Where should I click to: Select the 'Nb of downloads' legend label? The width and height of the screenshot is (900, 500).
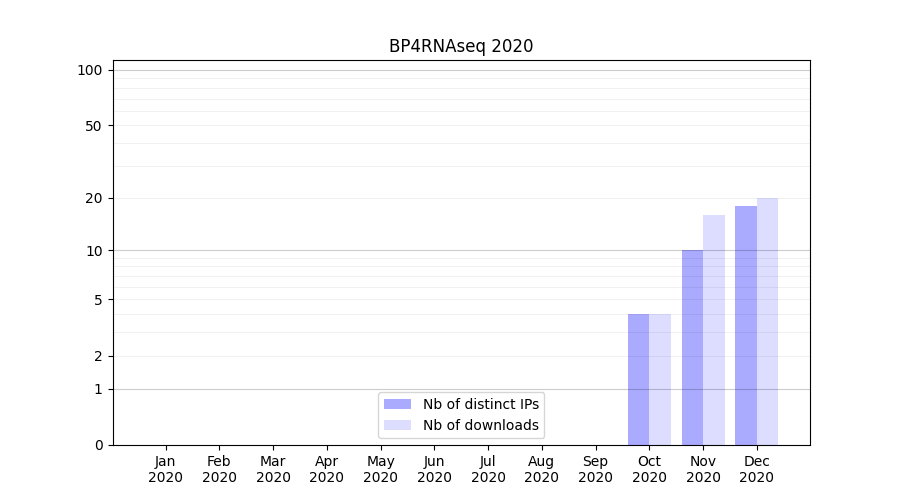(x=481, y=425)
